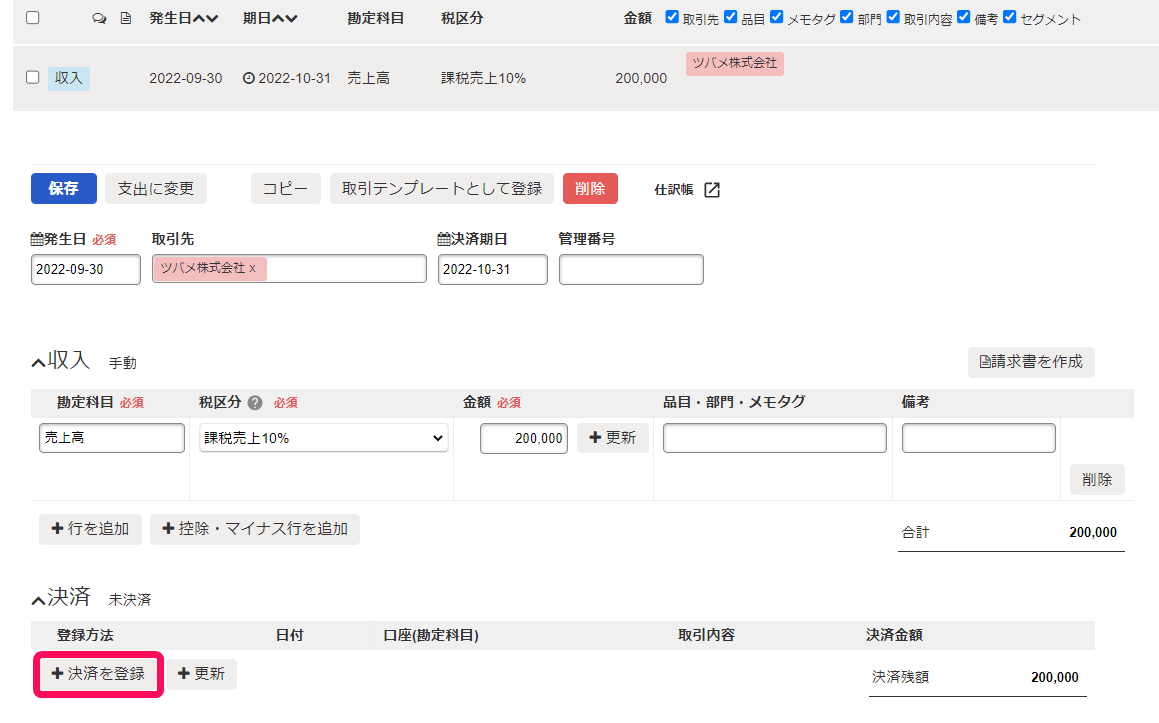The image size is (1159, 723).
Task: Collapse the 収入 section
Action: (x=38, y=362)
